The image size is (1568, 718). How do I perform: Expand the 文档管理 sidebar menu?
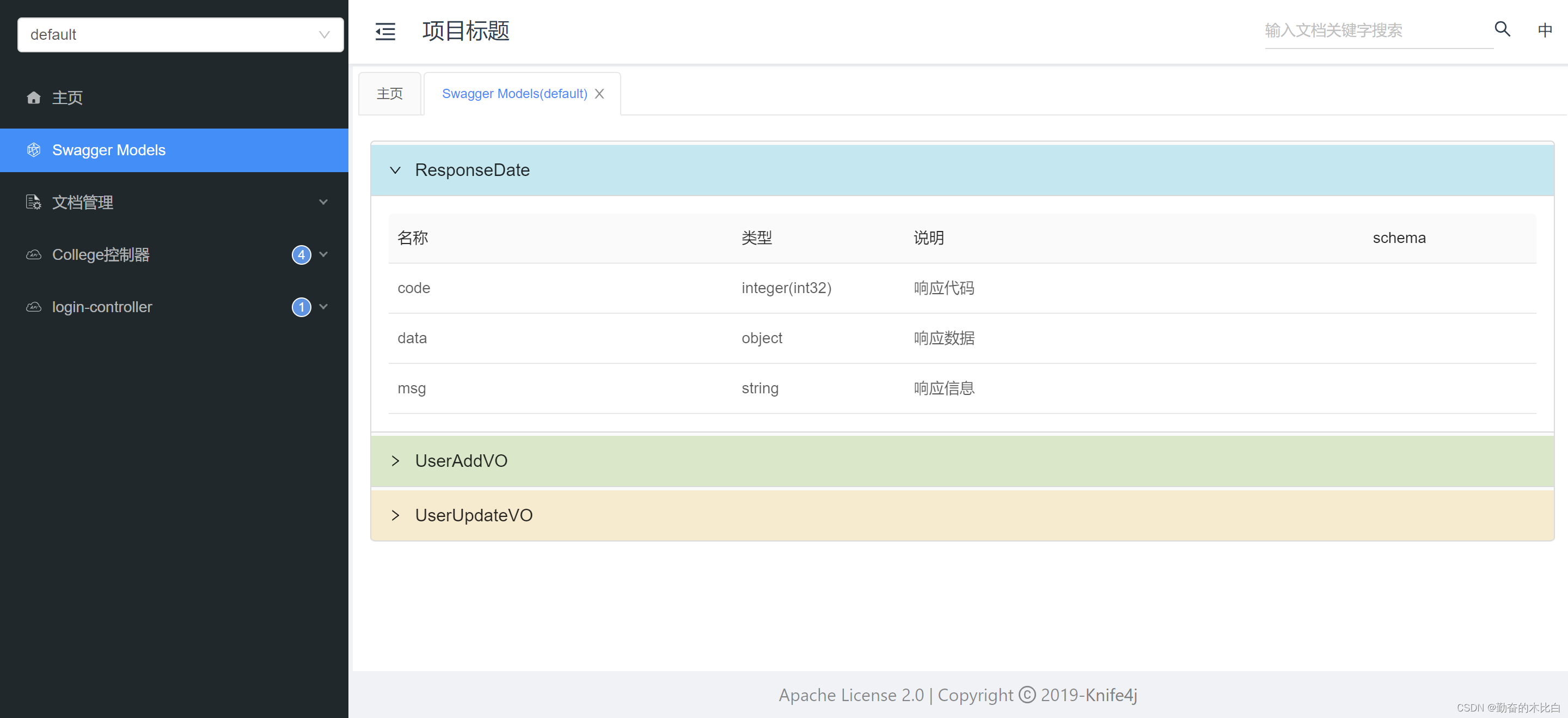[323, 202]
